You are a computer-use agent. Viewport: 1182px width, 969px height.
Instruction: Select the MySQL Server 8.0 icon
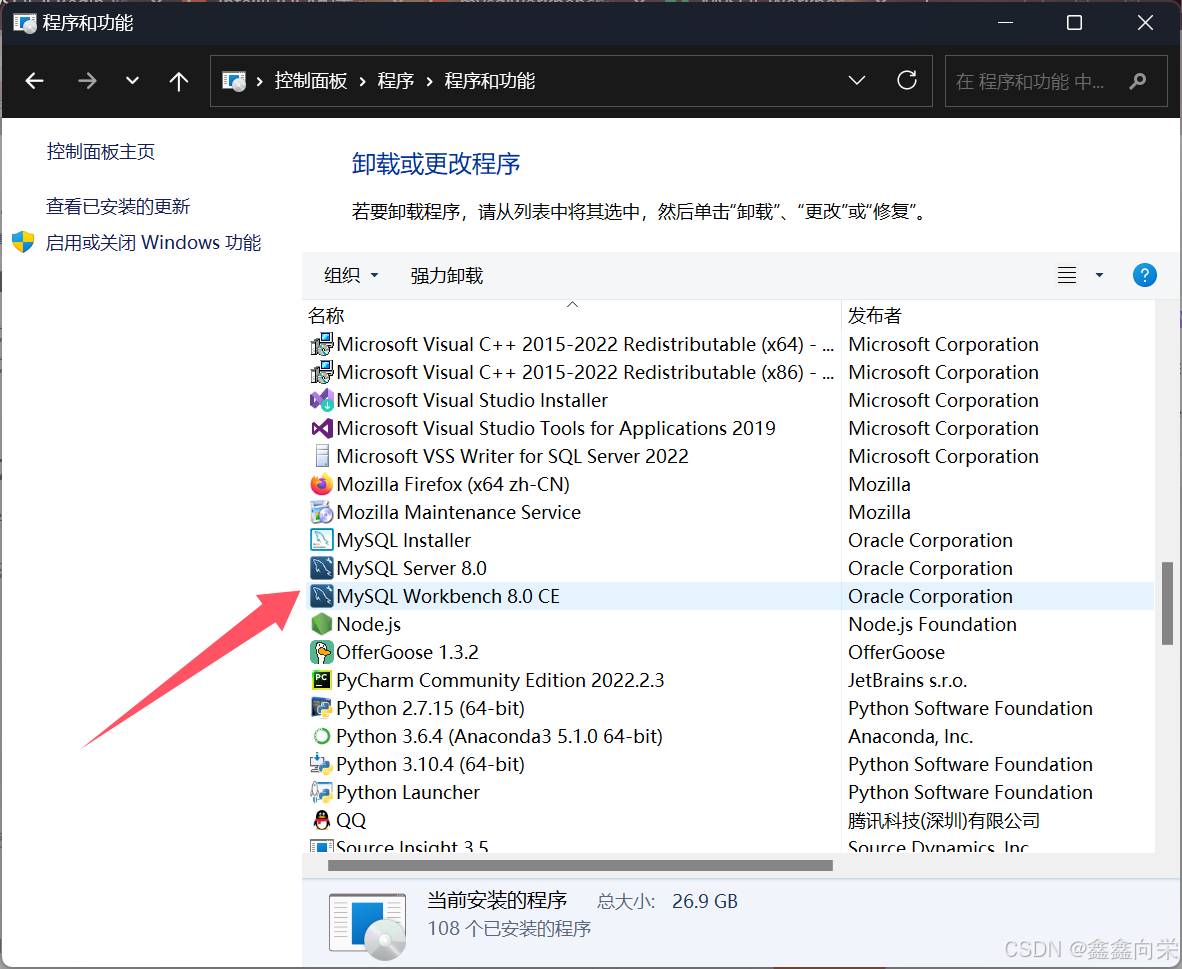point(322,568)
